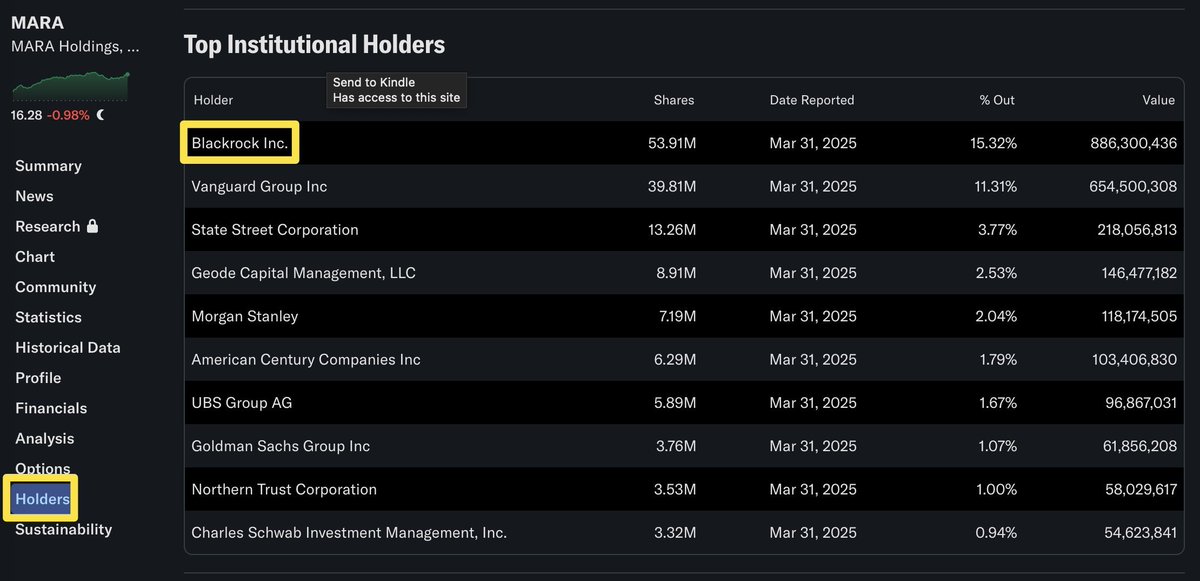Click Geode Capital Management, LLC
This screenshot has height=581, width=1200.
tap(303, 273)
